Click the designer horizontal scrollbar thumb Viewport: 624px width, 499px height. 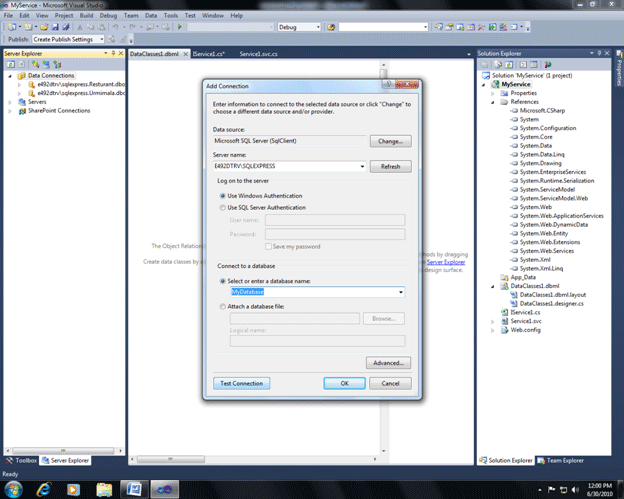click(x=171, y=459)
